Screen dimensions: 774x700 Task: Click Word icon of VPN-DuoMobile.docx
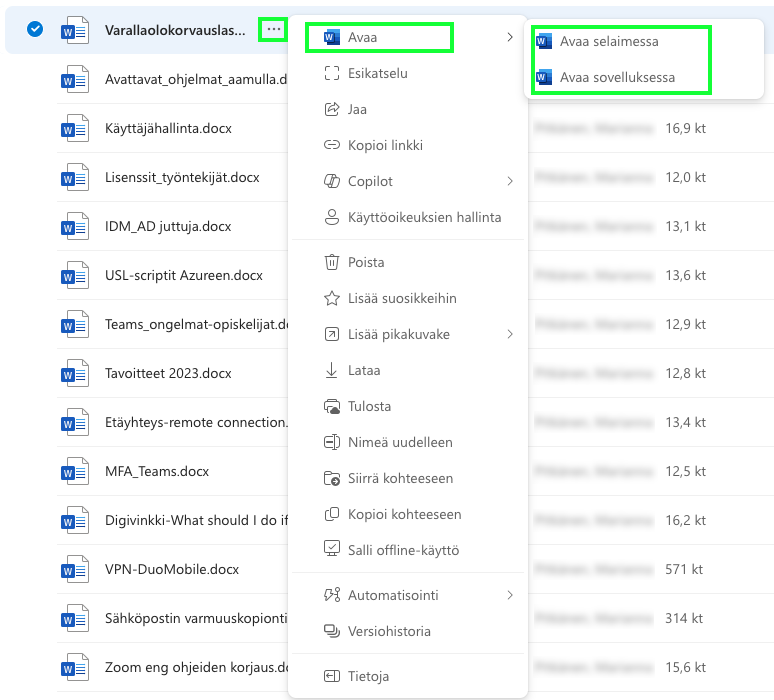(x=75, y=569)
